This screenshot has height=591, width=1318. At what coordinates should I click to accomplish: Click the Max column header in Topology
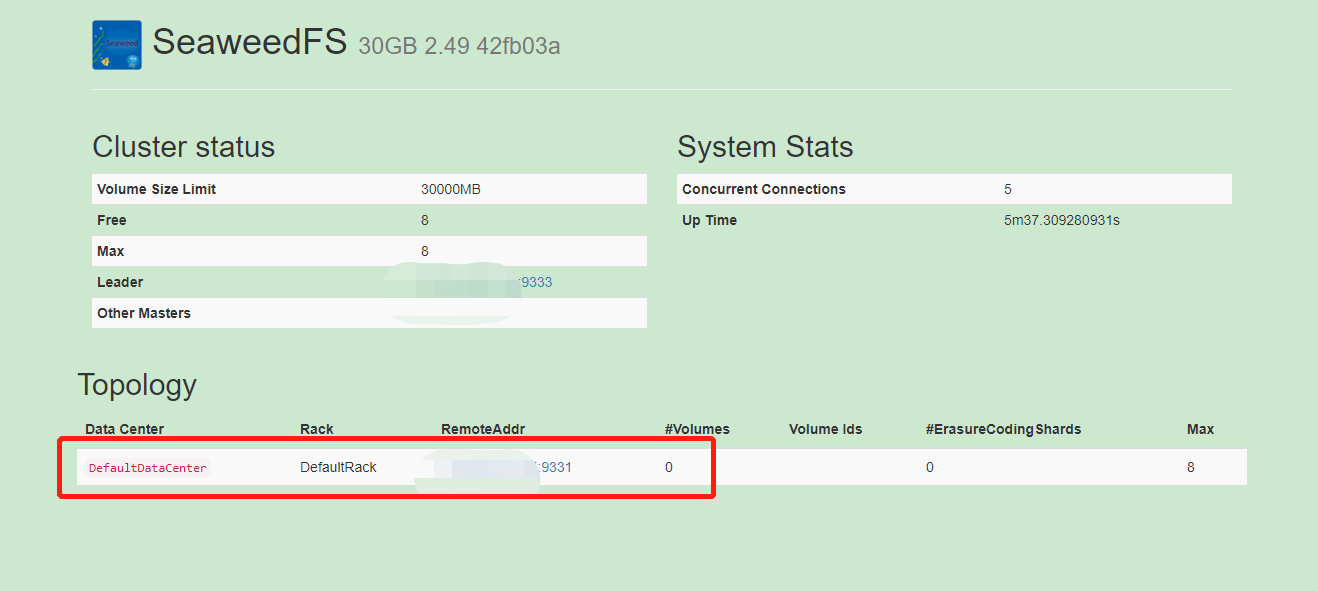tap(1200, 429)
